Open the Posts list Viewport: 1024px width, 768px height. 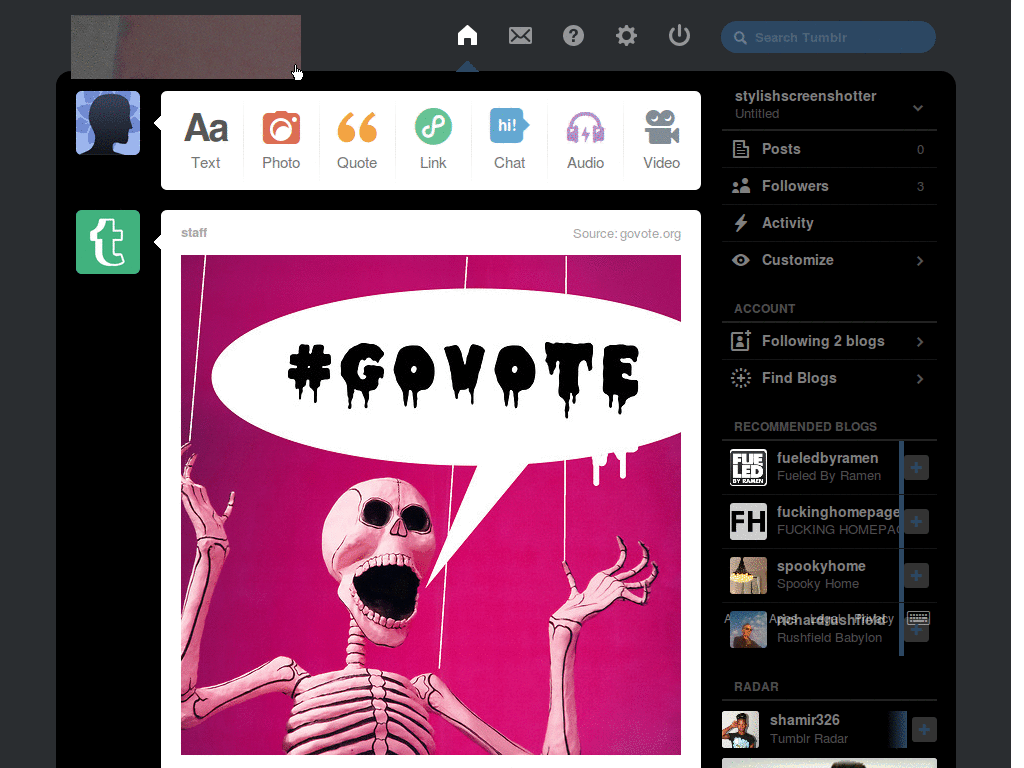pos(829,149)
